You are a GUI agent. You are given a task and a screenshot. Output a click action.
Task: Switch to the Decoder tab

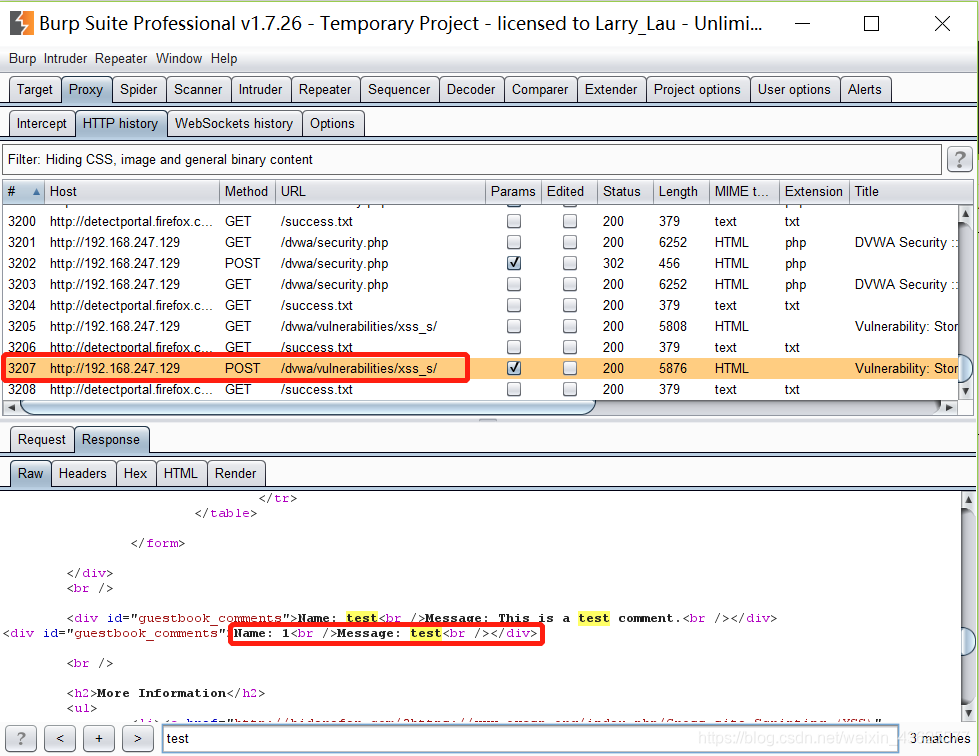(471, 90)
